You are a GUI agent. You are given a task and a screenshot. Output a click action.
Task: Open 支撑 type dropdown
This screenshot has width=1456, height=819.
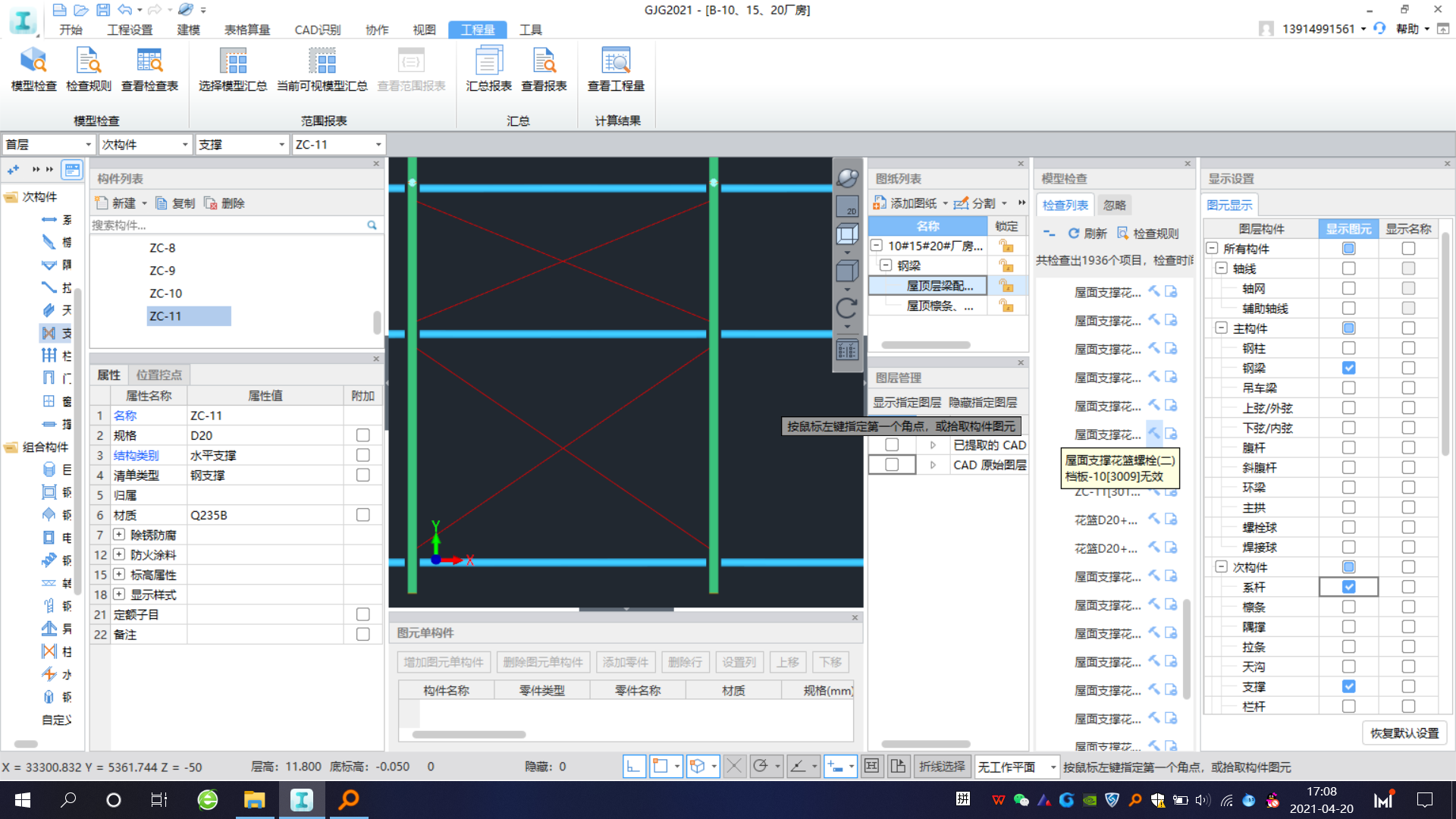(x=242, y=145)
